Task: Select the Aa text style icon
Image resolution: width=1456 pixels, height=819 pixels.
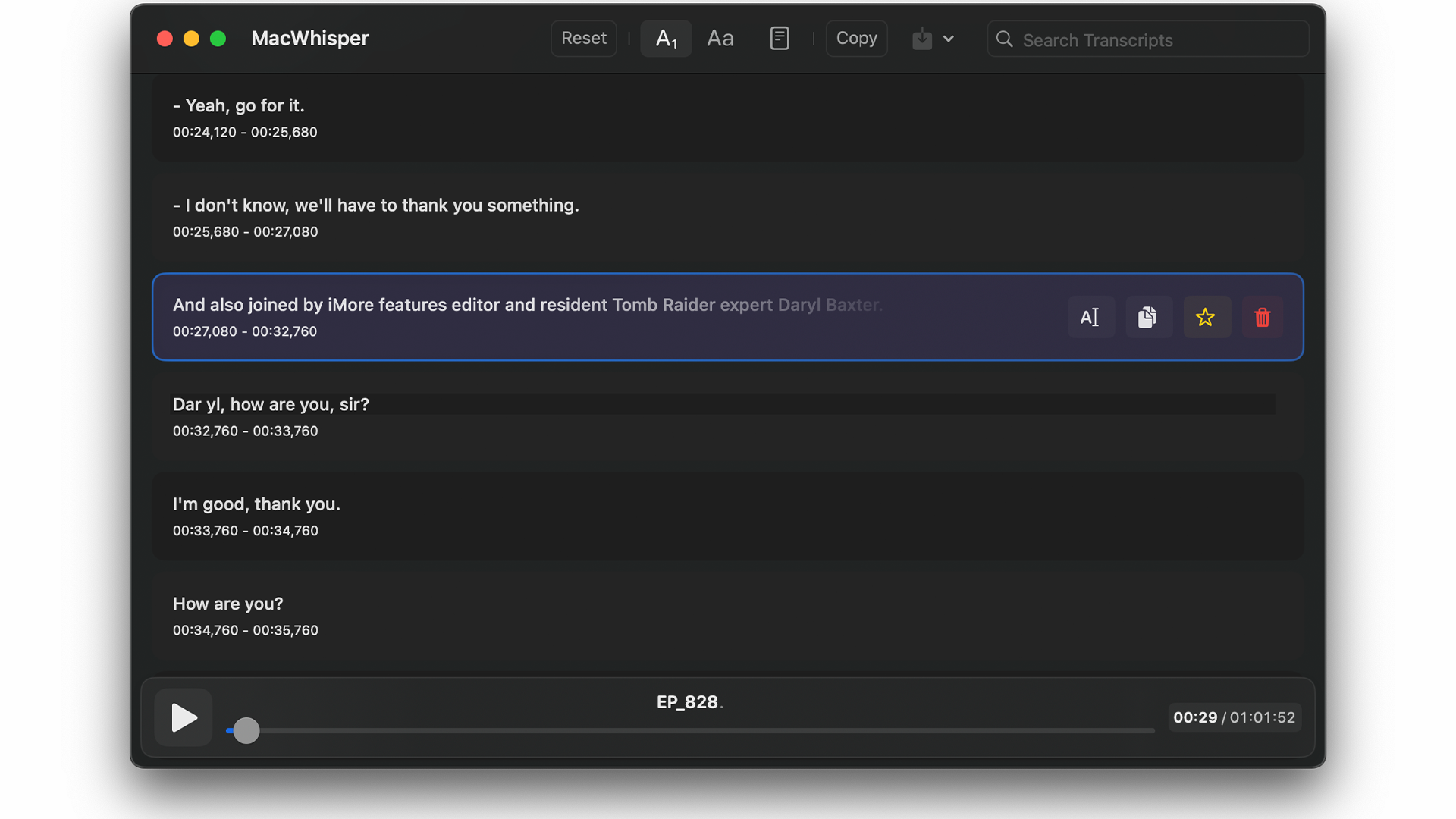Action: pyautogui.click(x=720, y=39)
